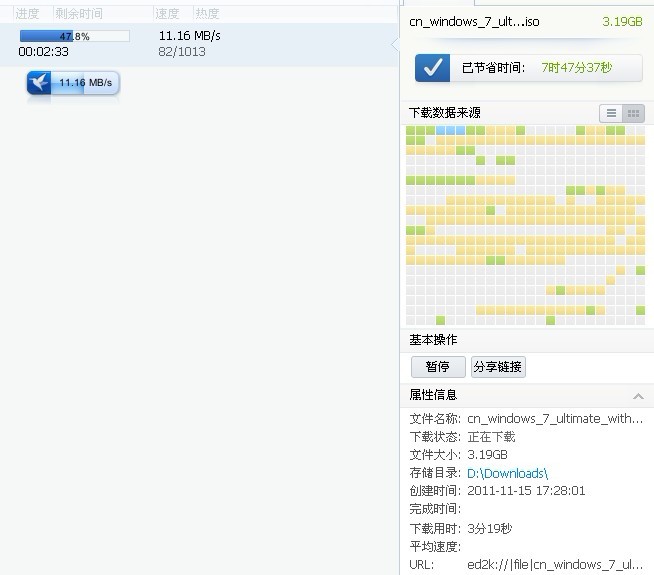Switch data source to grid view
Image resolution: width=654 pixels, height=575 pixels.
tap(633, 113)
